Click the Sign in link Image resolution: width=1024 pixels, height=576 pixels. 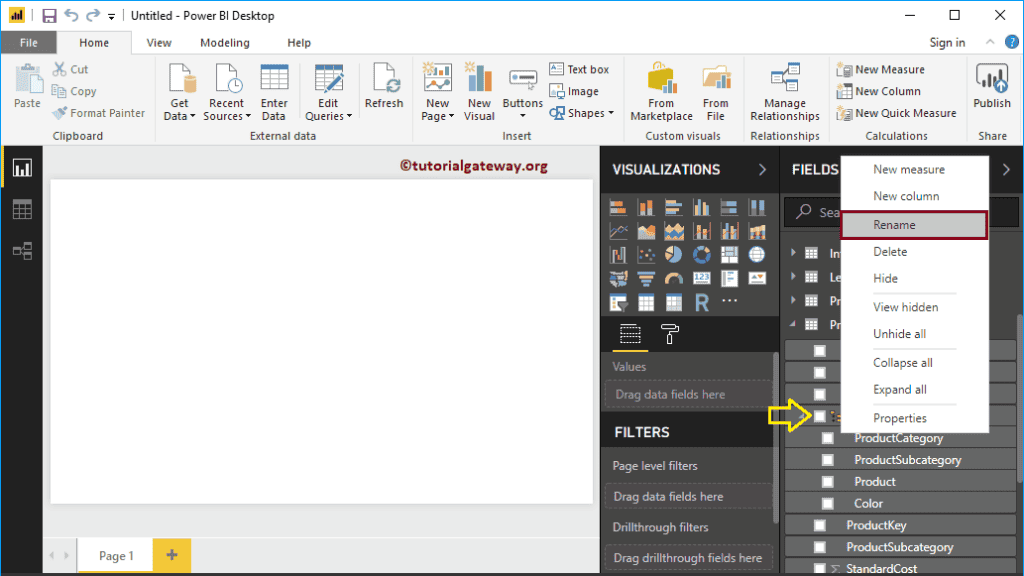point(947,42)
